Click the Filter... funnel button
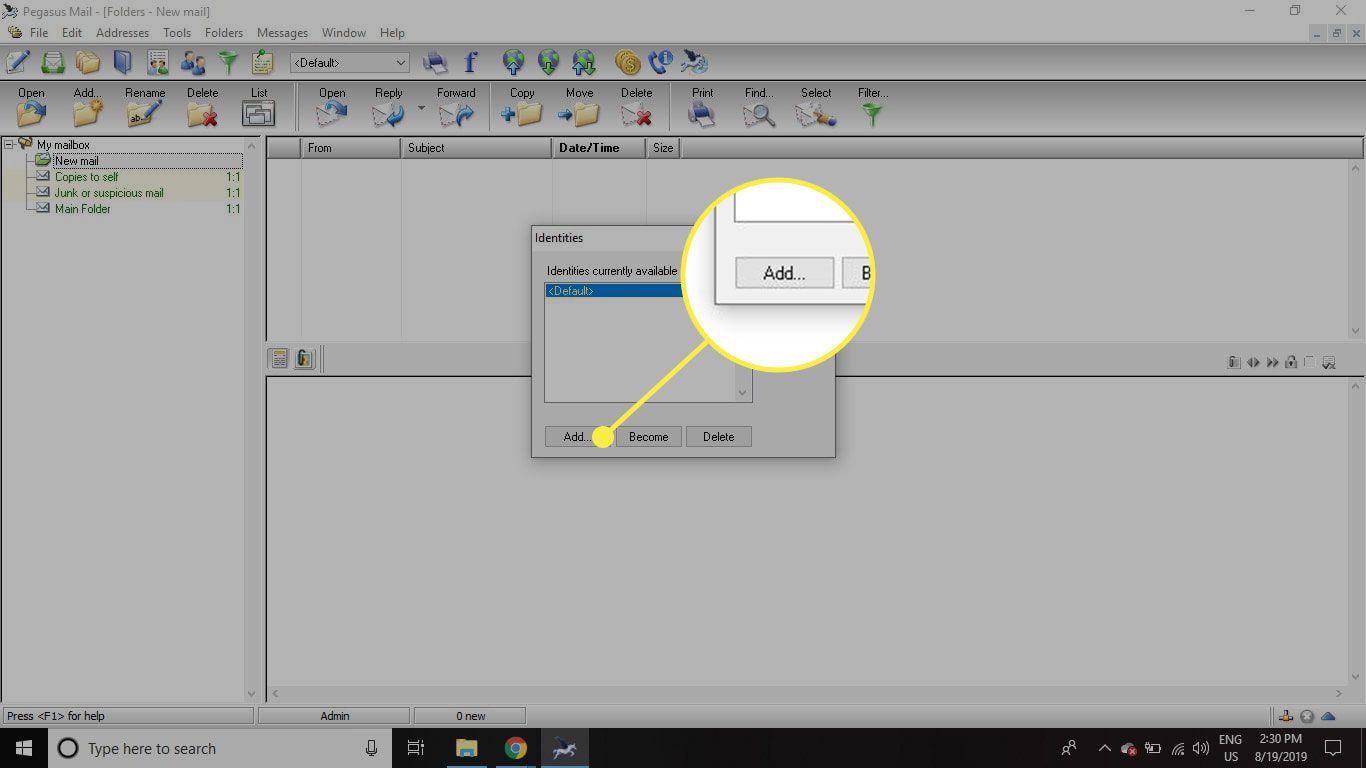1366x768 pixels. click(x=873, y=106)
